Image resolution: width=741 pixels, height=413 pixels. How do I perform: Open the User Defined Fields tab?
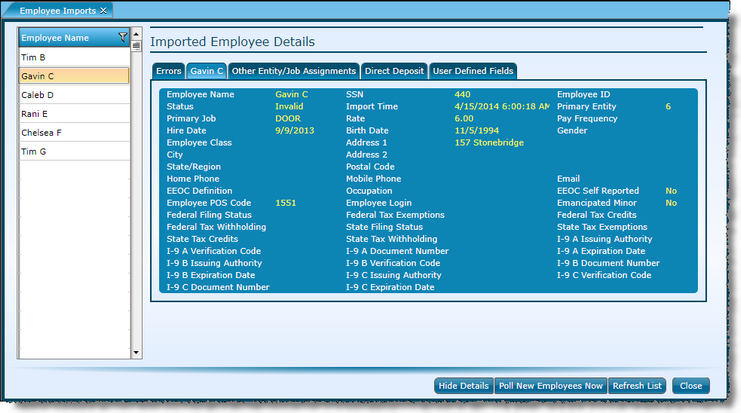[472, 71]
